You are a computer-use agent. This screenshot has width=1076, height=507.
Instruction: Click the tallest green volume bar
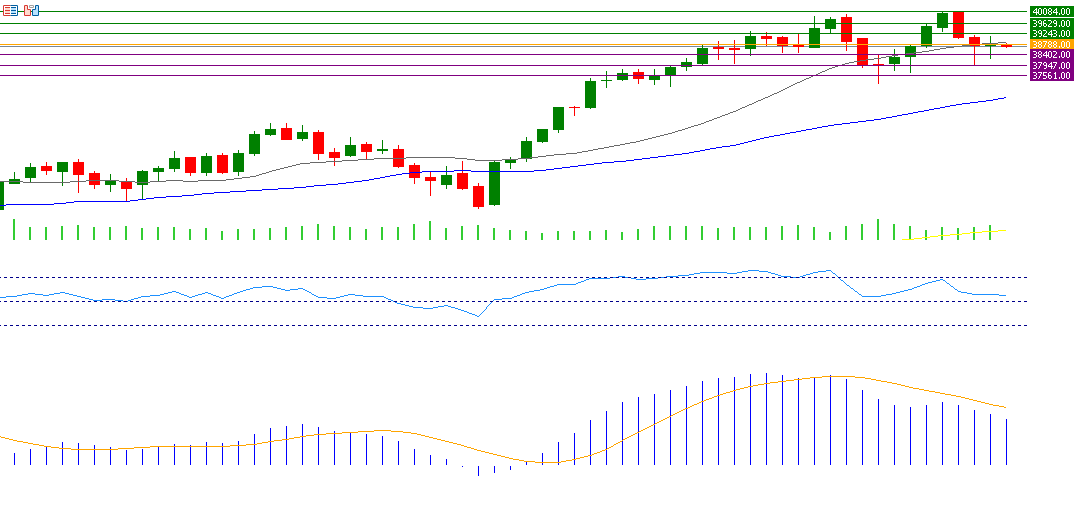tap(878, 230)
